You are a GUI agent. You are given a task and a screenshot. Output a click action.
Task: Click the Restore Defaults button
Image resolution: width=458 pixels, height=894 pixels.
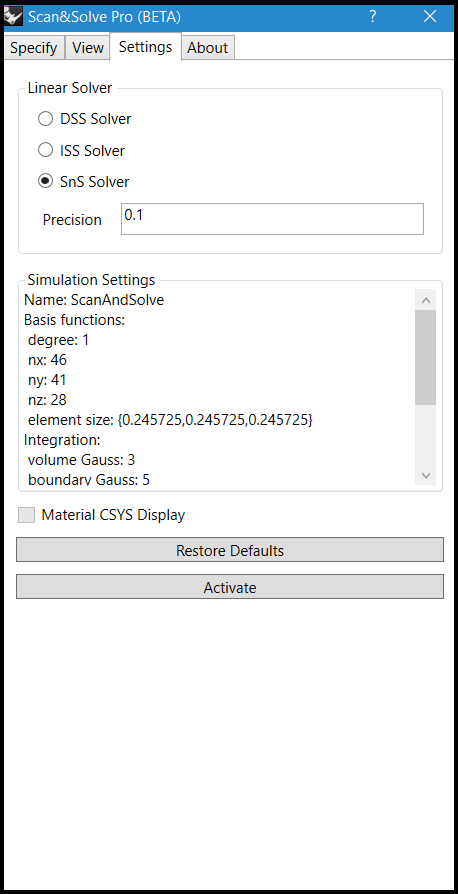[x=230, y=551]
